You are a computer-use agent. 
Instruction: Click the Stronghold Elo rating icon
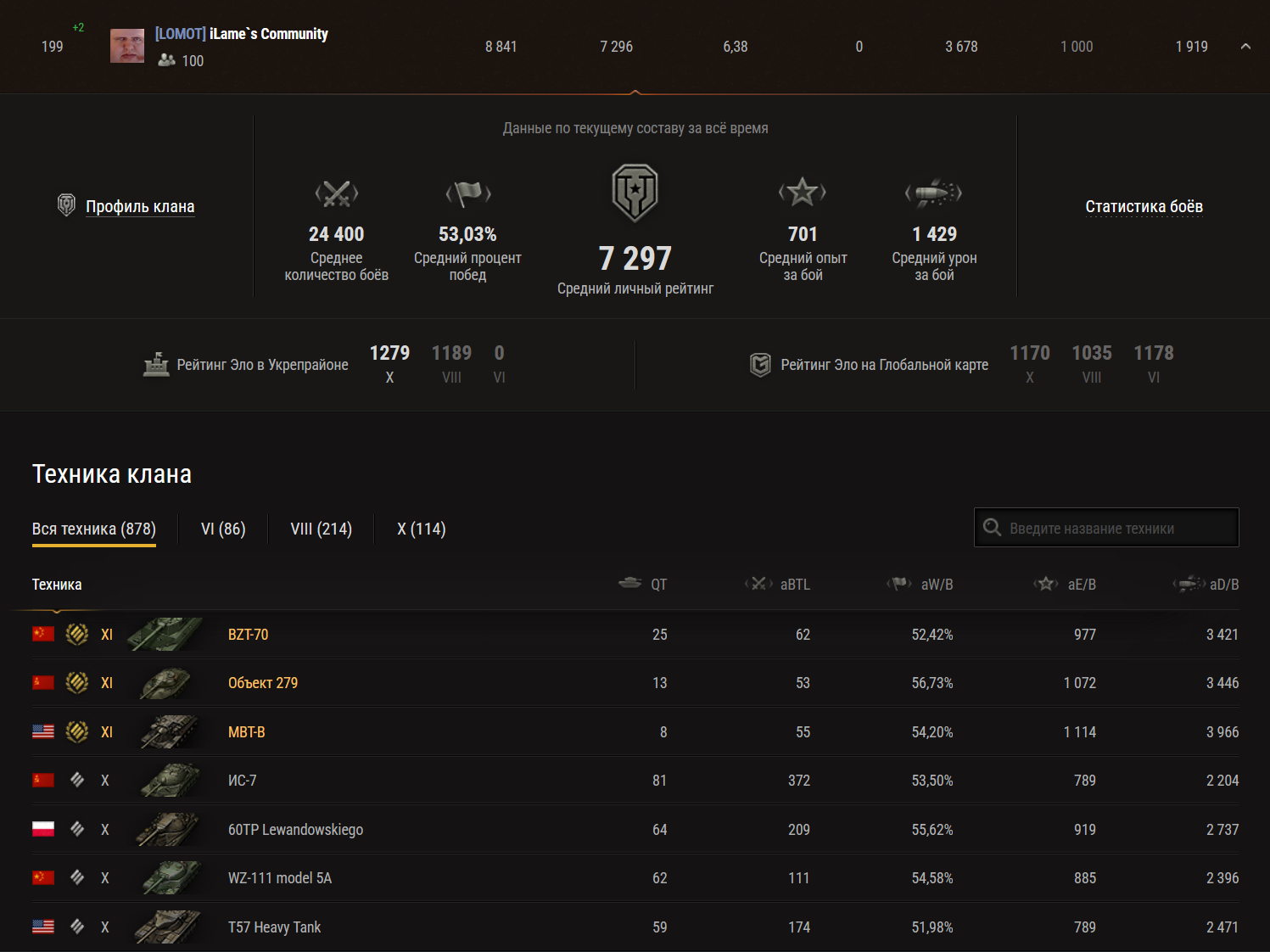(156, 364)
